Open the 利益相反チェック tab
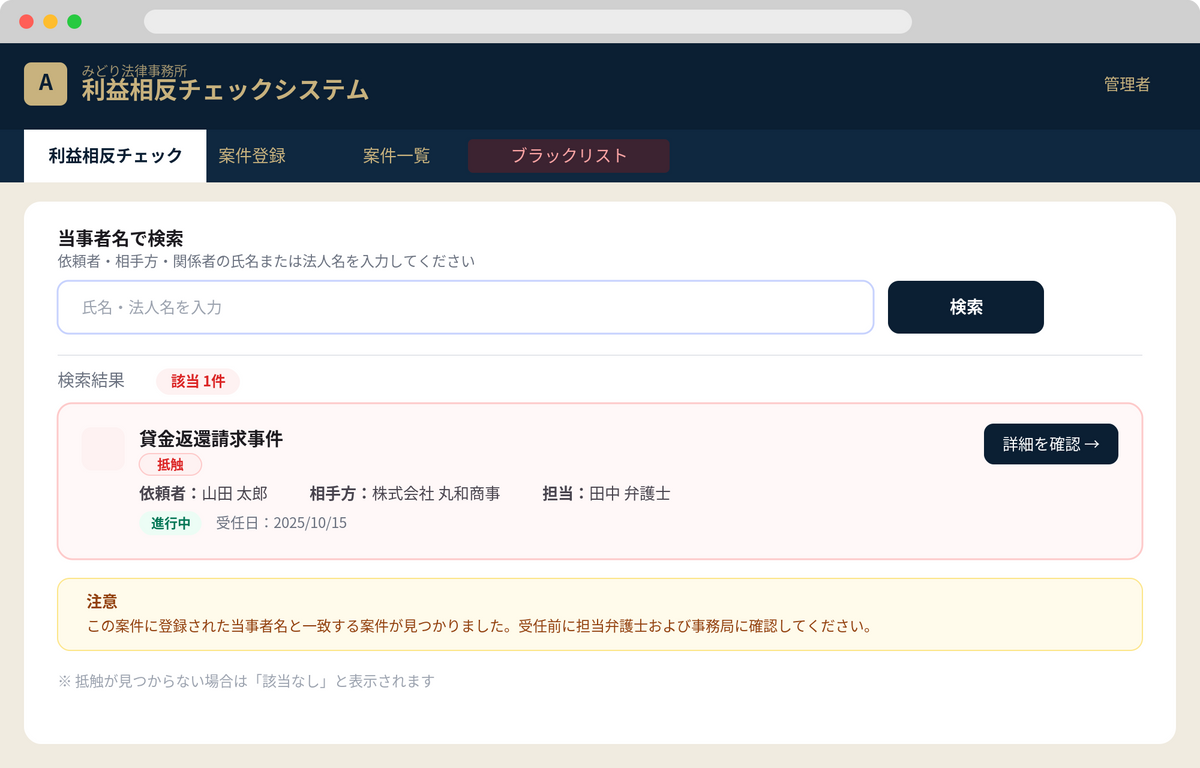Viewport: 1200px width, 768px height. pyautogui.click(x=115, y=156)
